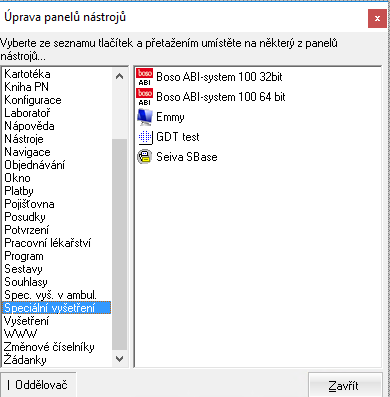Pick Objednávání from the list
Viewport: 390px width, 397px height.
[x=35, y=165]
